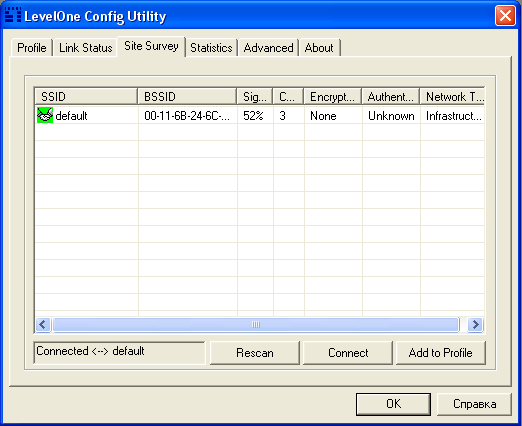Click the Unknown authentication cell
The height and width of the screenshot is (426, 522).
[x=391, y=116]
